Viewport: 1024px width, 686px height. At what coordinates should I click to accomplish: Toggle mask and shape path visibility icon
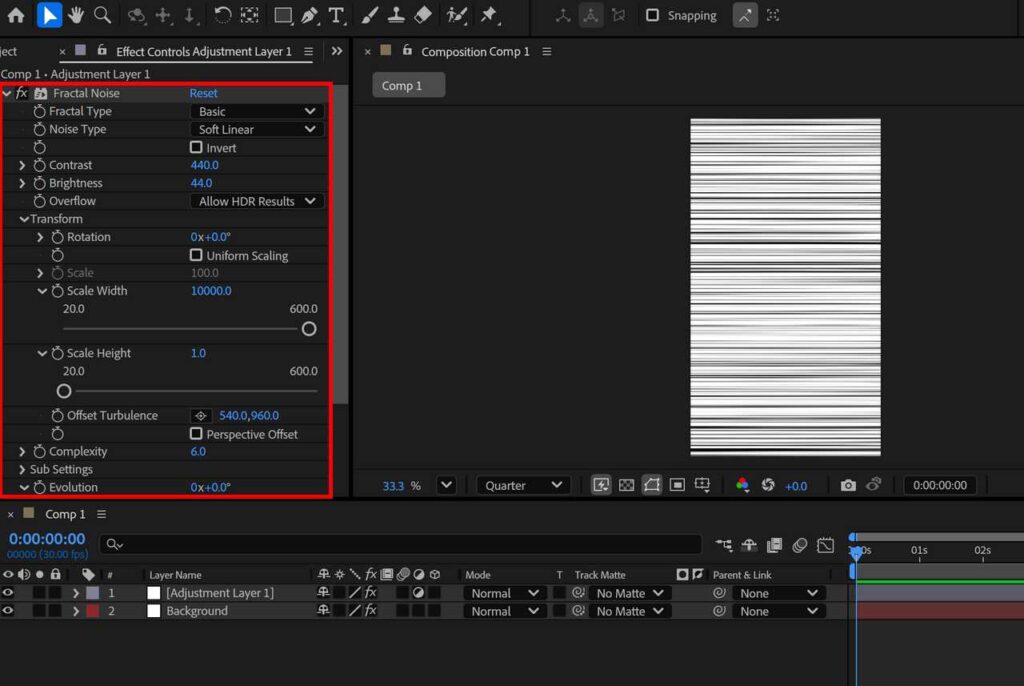coord(652,485)
